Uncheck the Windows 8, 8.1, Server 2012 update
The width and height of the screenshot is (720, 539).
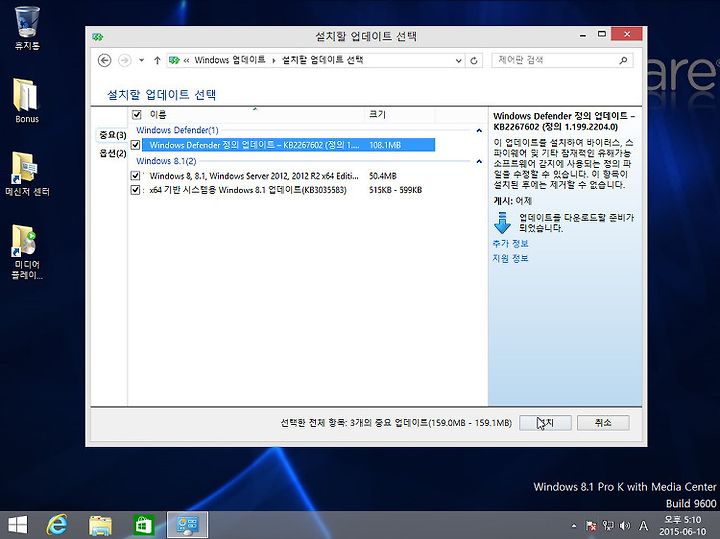(x=135, y=175)
